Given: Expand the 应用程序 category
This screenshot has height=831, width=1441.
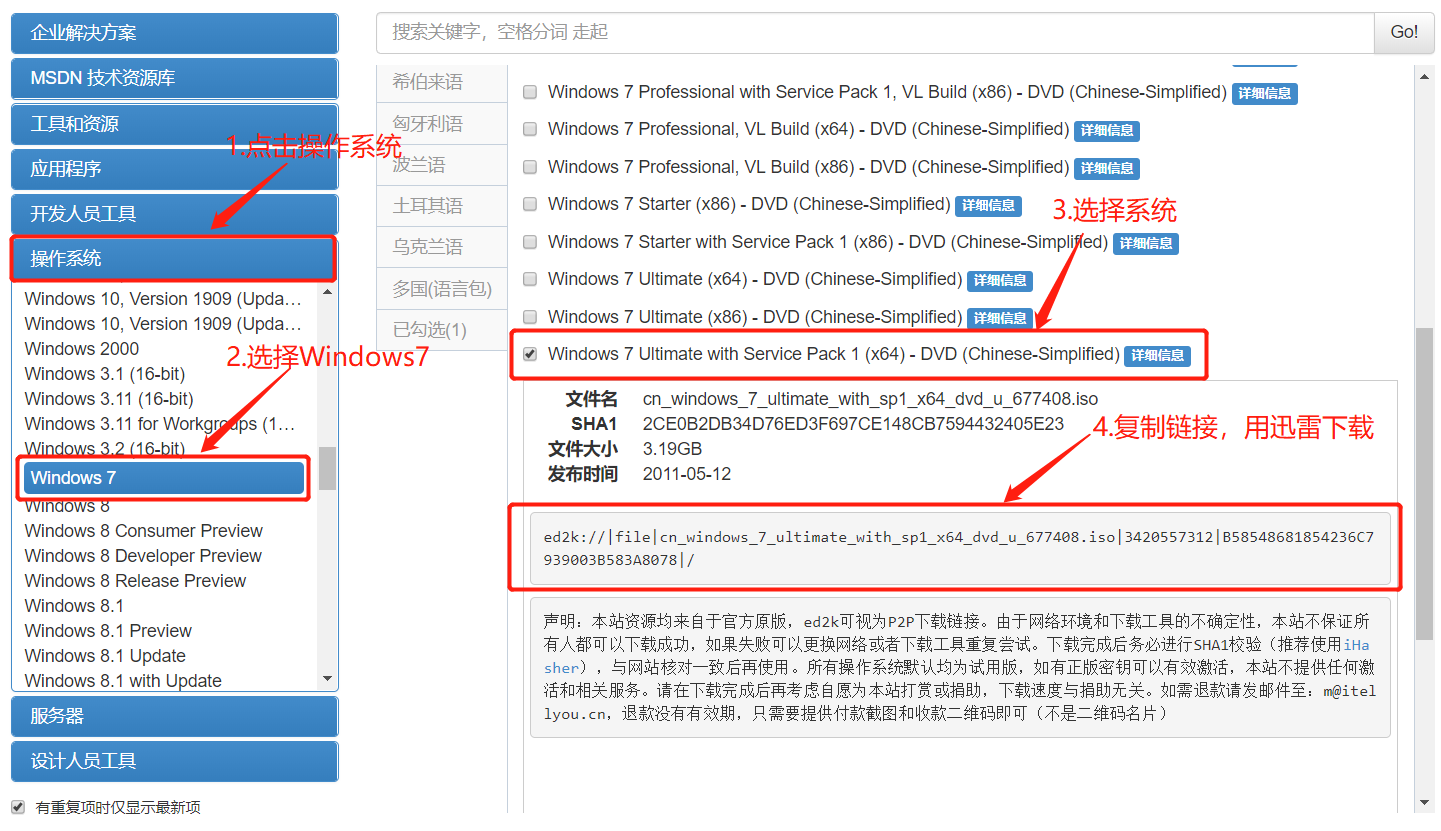Looking at the screenshot, I should (174, 169).
